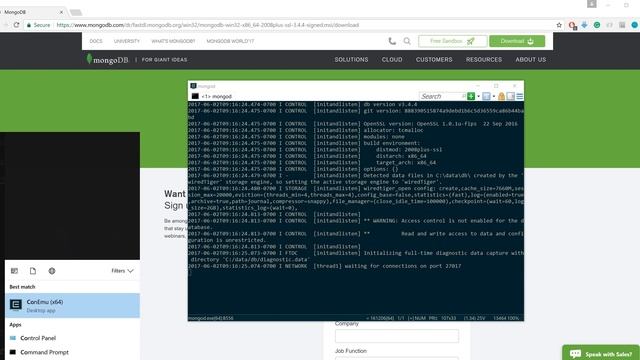Click the grey square extension icon

click(622, 25)
